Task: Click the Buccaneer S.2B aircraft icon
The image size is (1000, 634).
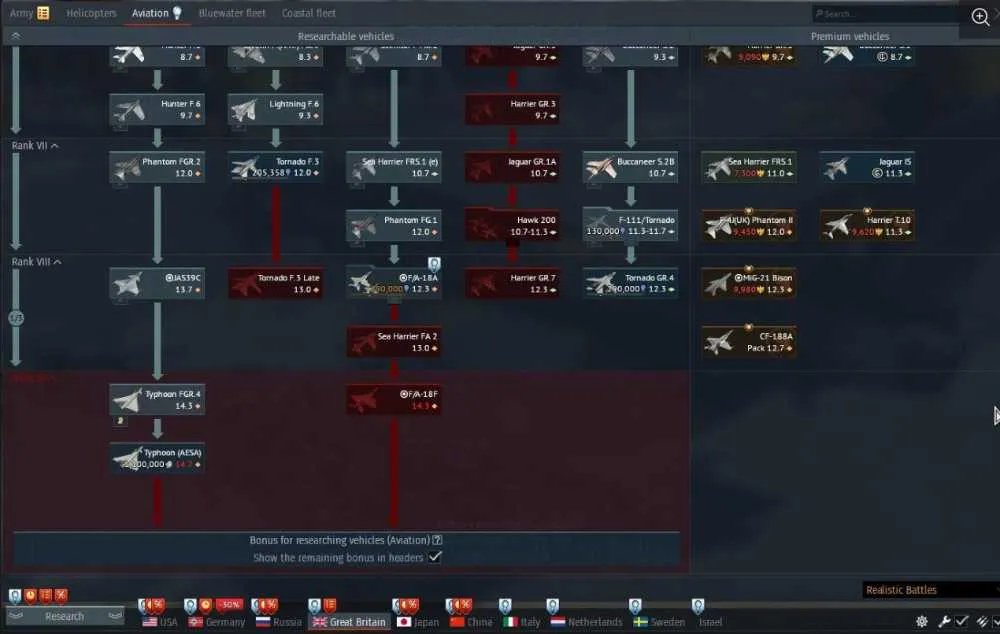Action: click(600, 168)
